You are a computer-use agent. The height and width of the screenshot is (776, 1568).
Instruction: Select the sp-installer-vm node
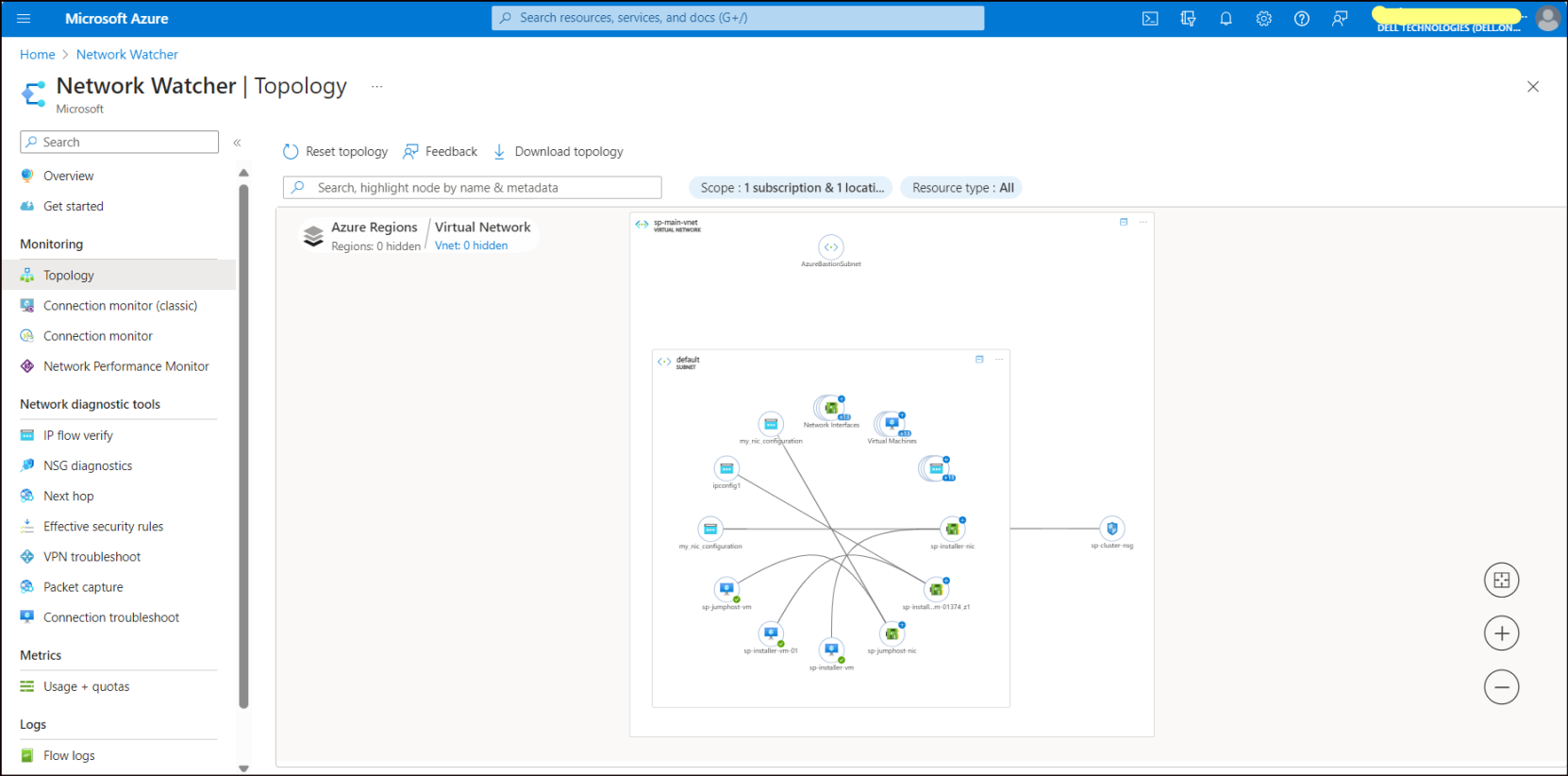coord(831,649)
